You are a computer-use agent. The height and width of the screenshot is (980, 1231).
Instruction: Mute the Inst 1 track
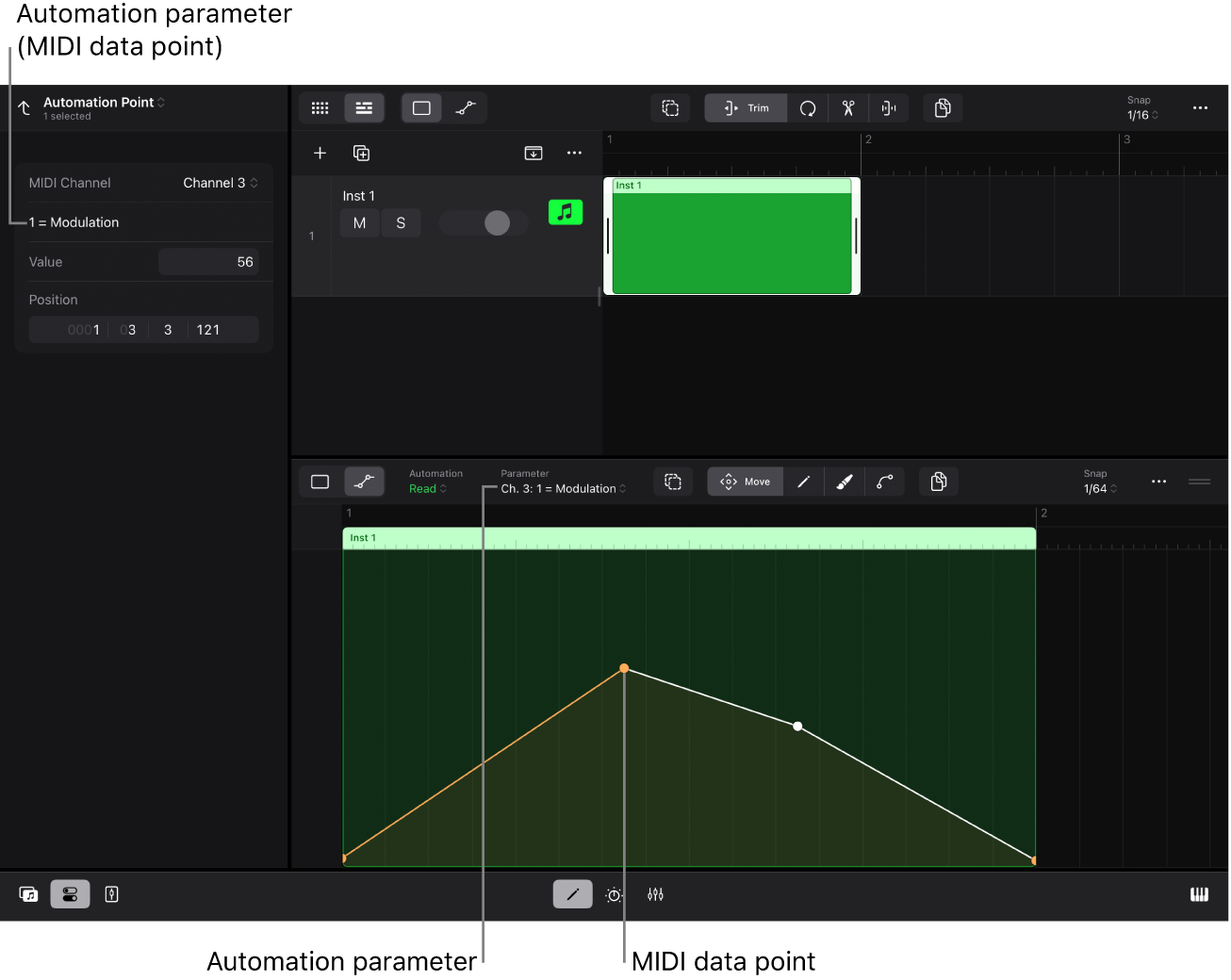pyautogui.click(x=359, y=222)
